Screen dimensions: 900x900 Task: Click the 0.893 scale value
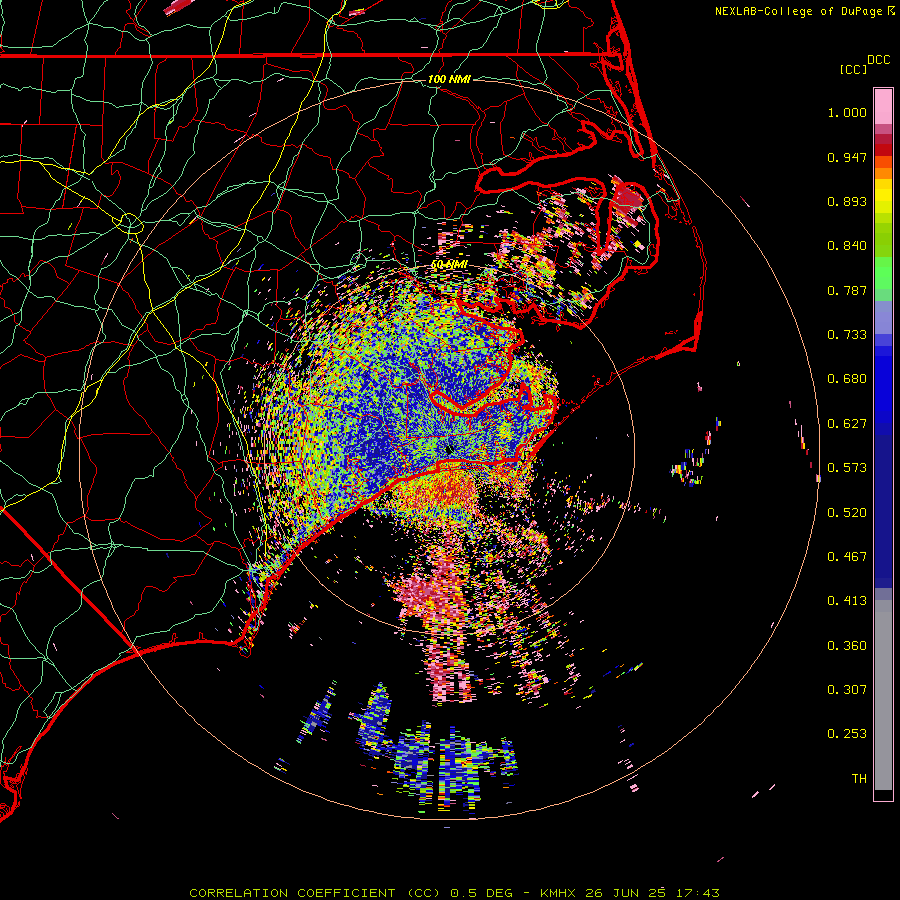click(847, 201)
